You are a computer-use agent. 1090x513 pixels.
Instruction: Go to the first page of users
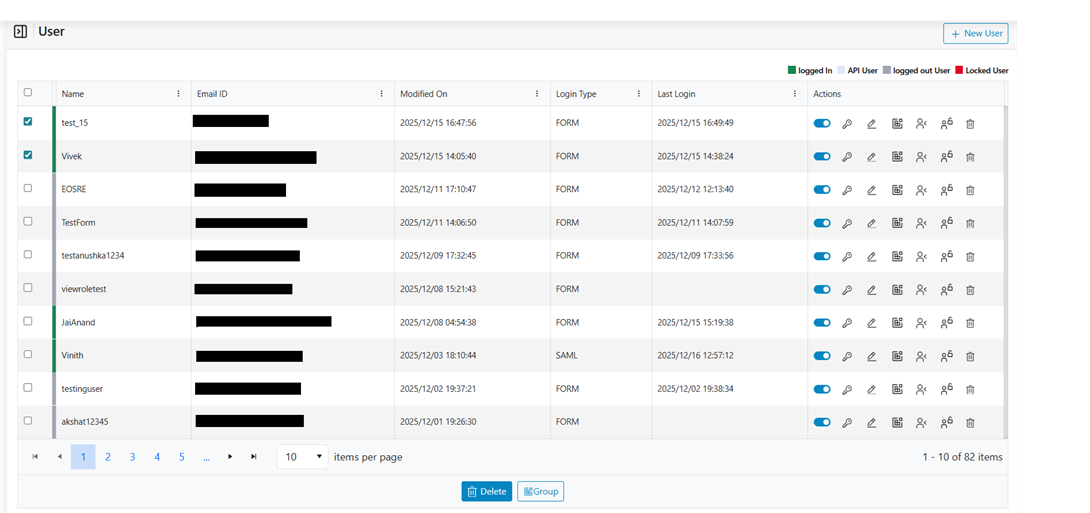point(35,457)
